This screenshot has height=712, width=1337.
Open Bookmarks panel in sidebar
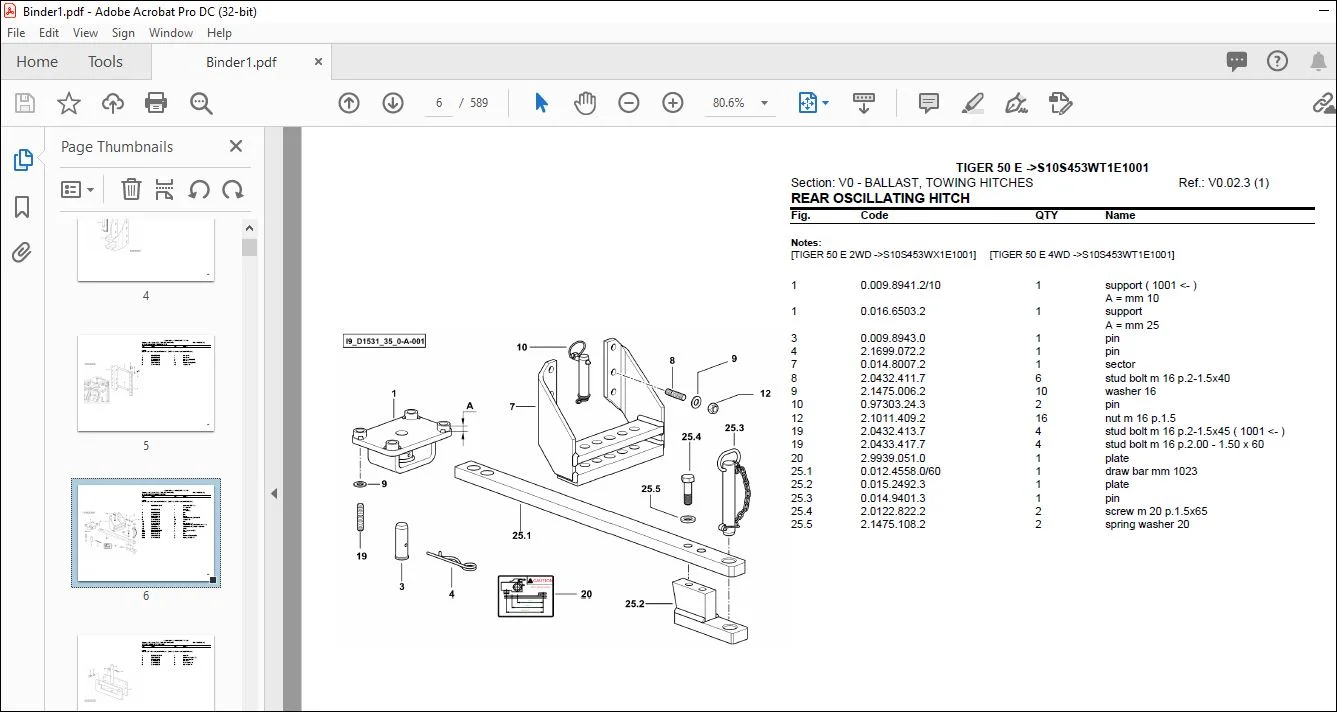22,207
